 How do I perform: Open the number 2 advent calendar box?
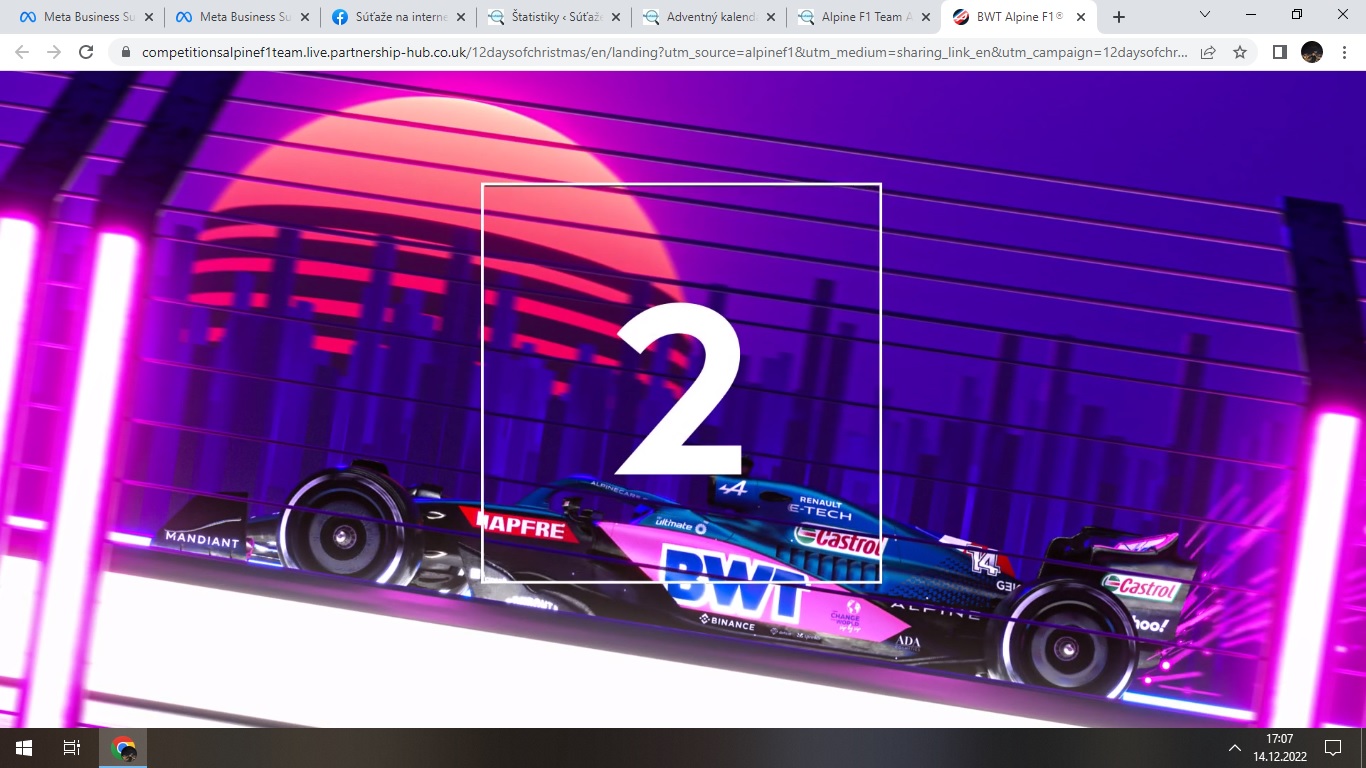click(x=681, y=383)
